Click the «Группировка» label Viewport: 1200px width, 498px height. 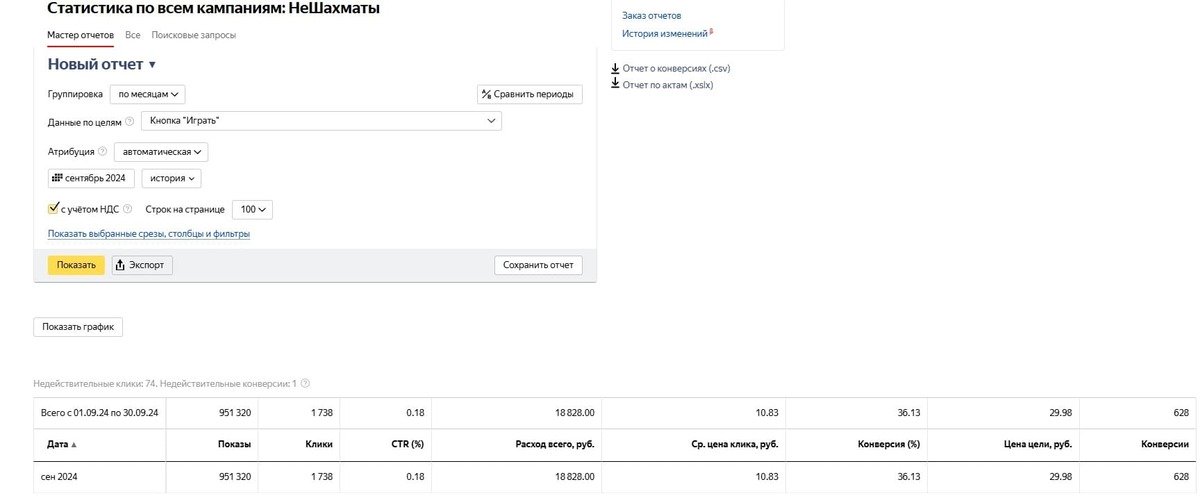click(75, 94)
